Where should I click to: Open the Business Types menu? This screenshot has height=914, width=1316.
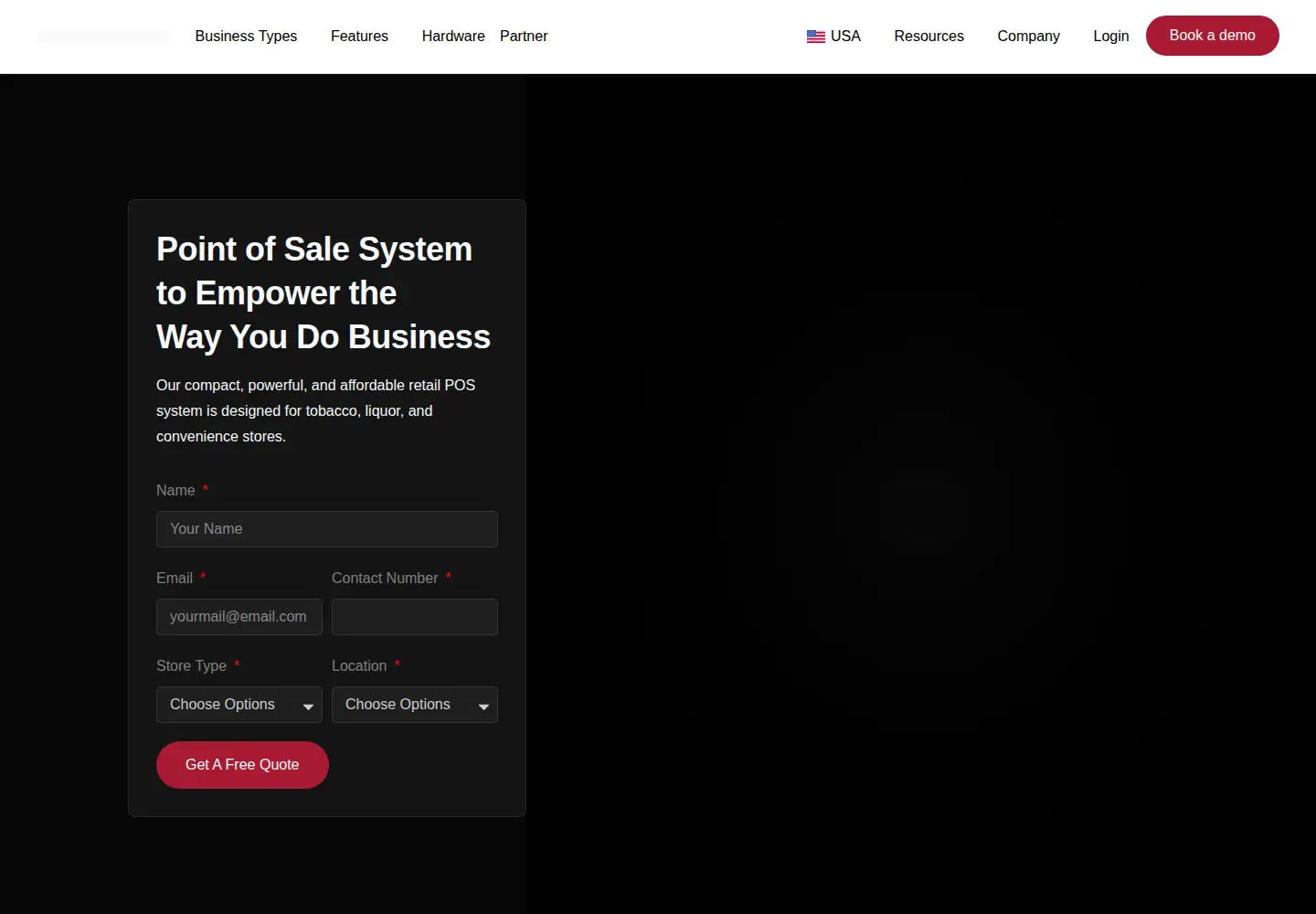coord(246,37)
